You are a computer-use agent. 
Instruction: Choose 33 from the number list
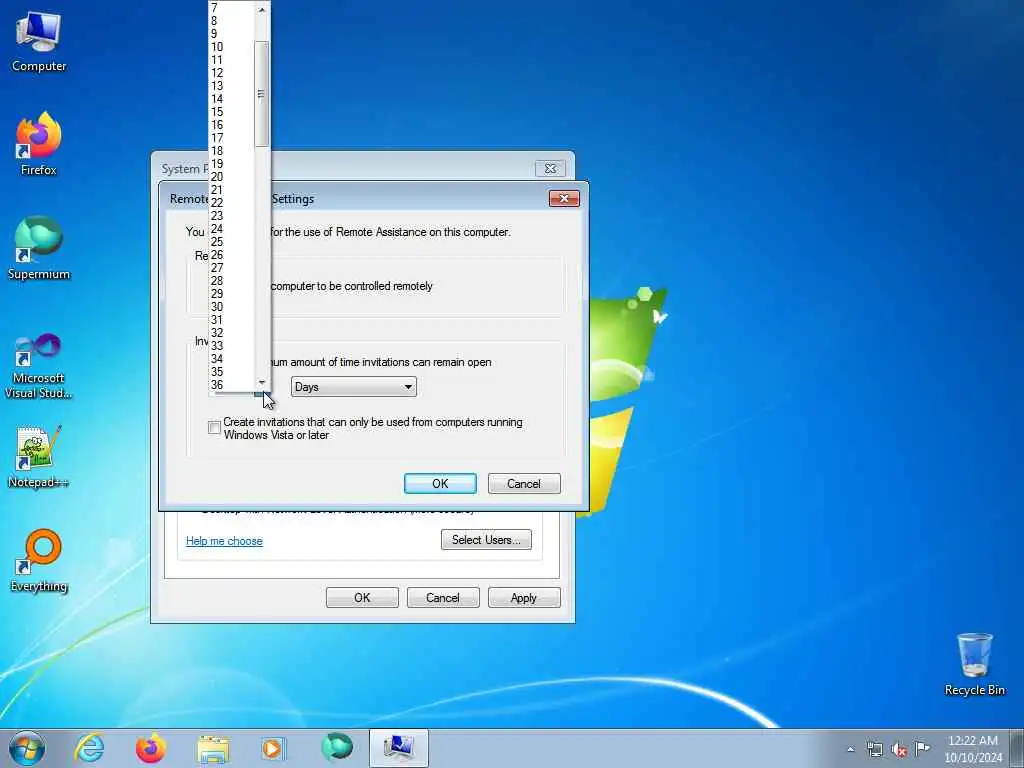click(231, 345)
